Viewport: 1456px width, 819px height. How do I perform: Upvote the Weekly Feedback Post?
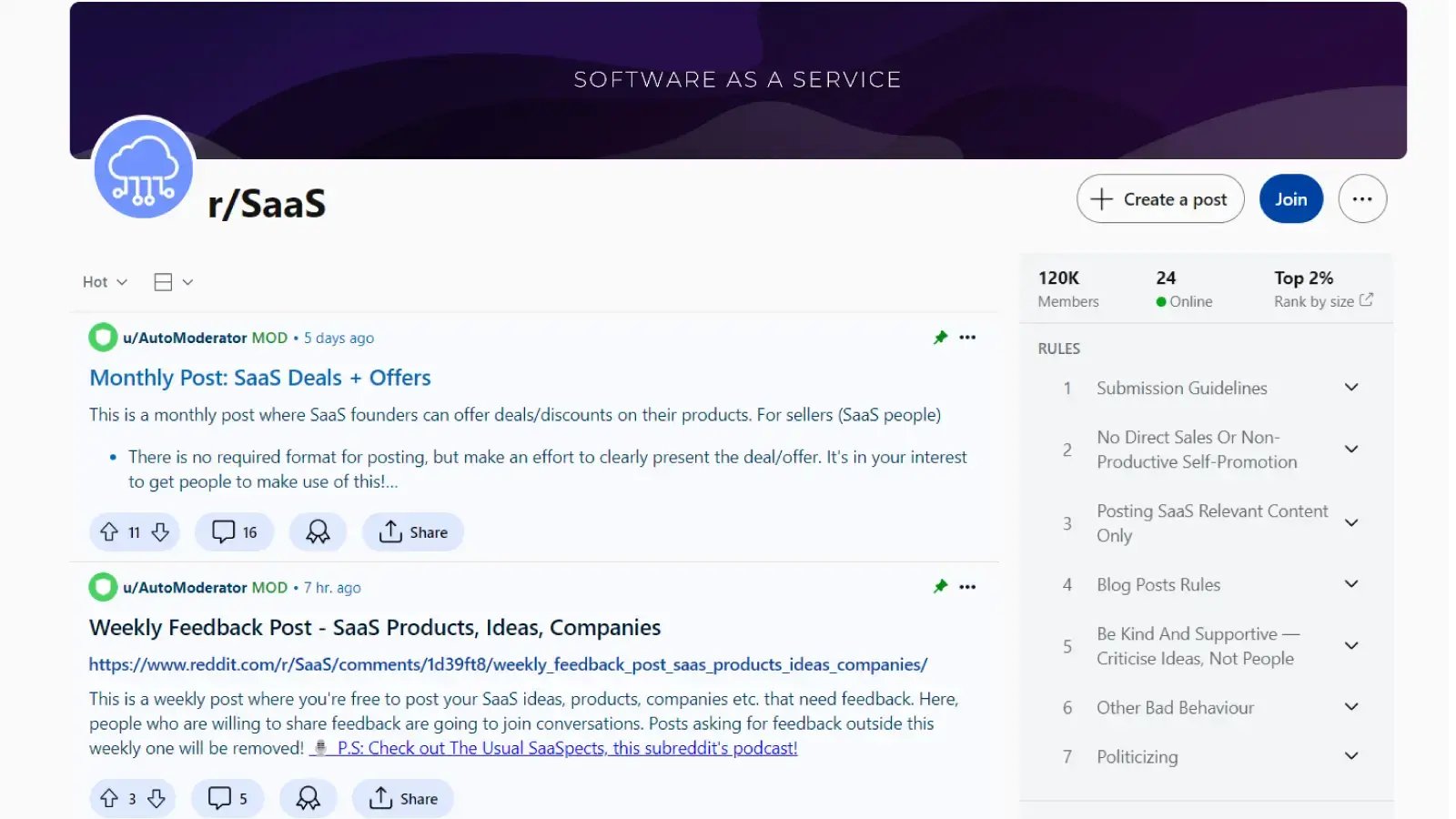(x=109, y=798)
